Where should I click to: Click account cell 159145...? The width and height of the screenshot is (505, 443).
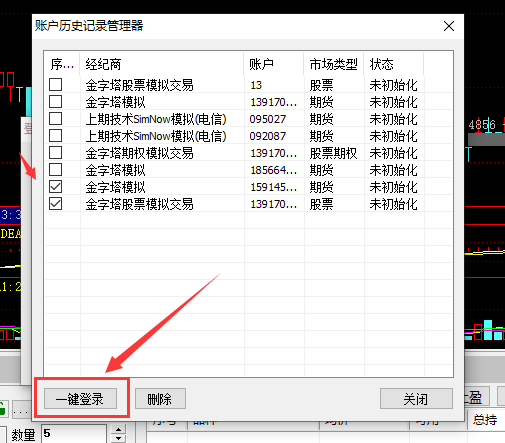click(x=274, y=187)
